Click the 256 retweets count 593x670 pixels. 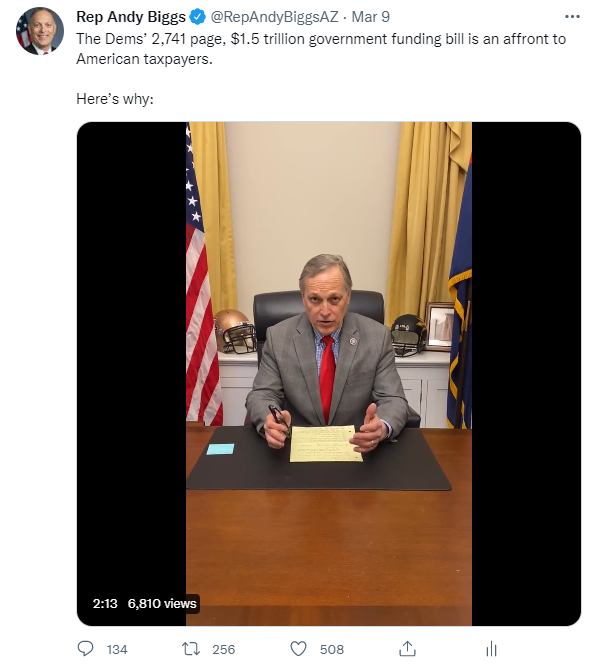[223, 649]
